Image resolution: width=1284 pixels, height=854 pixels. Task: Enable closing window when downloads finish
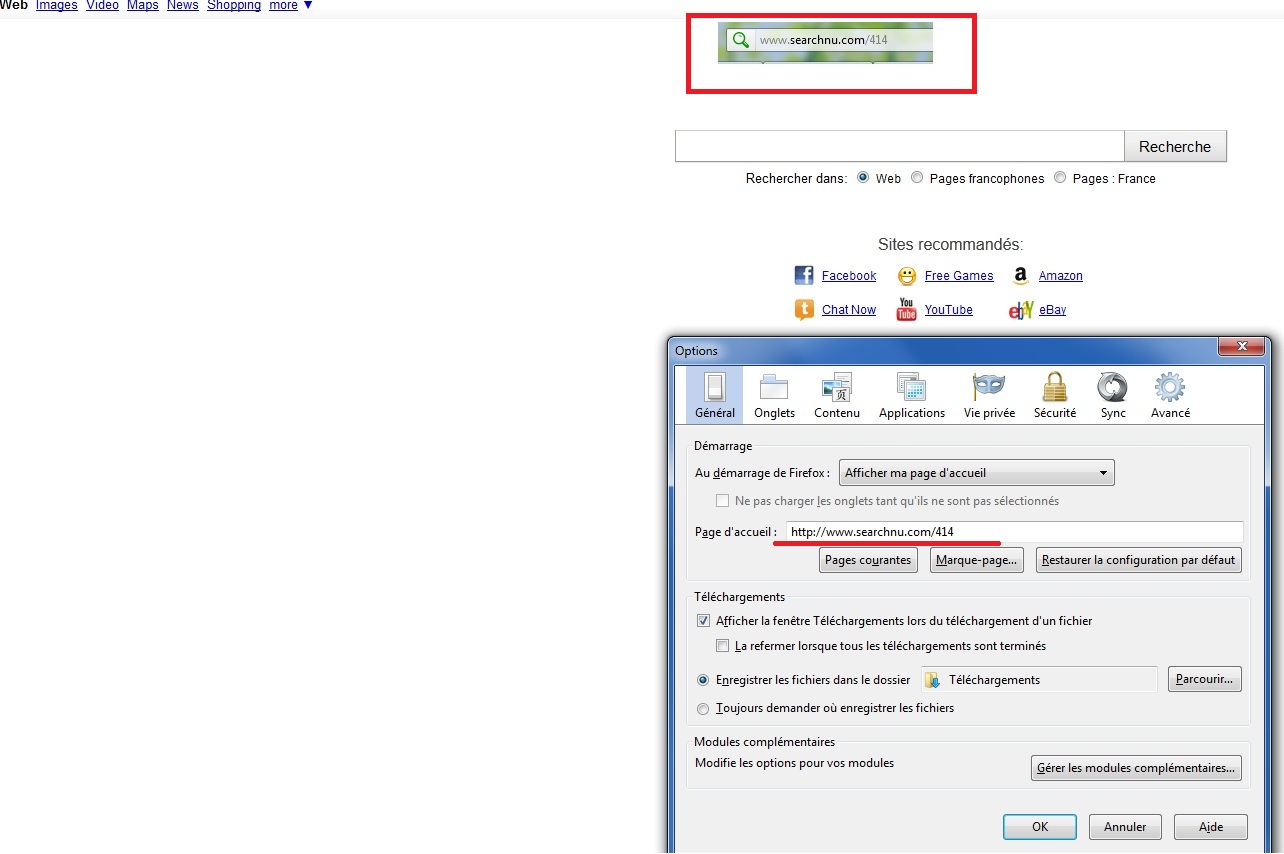tap(723, 646)
